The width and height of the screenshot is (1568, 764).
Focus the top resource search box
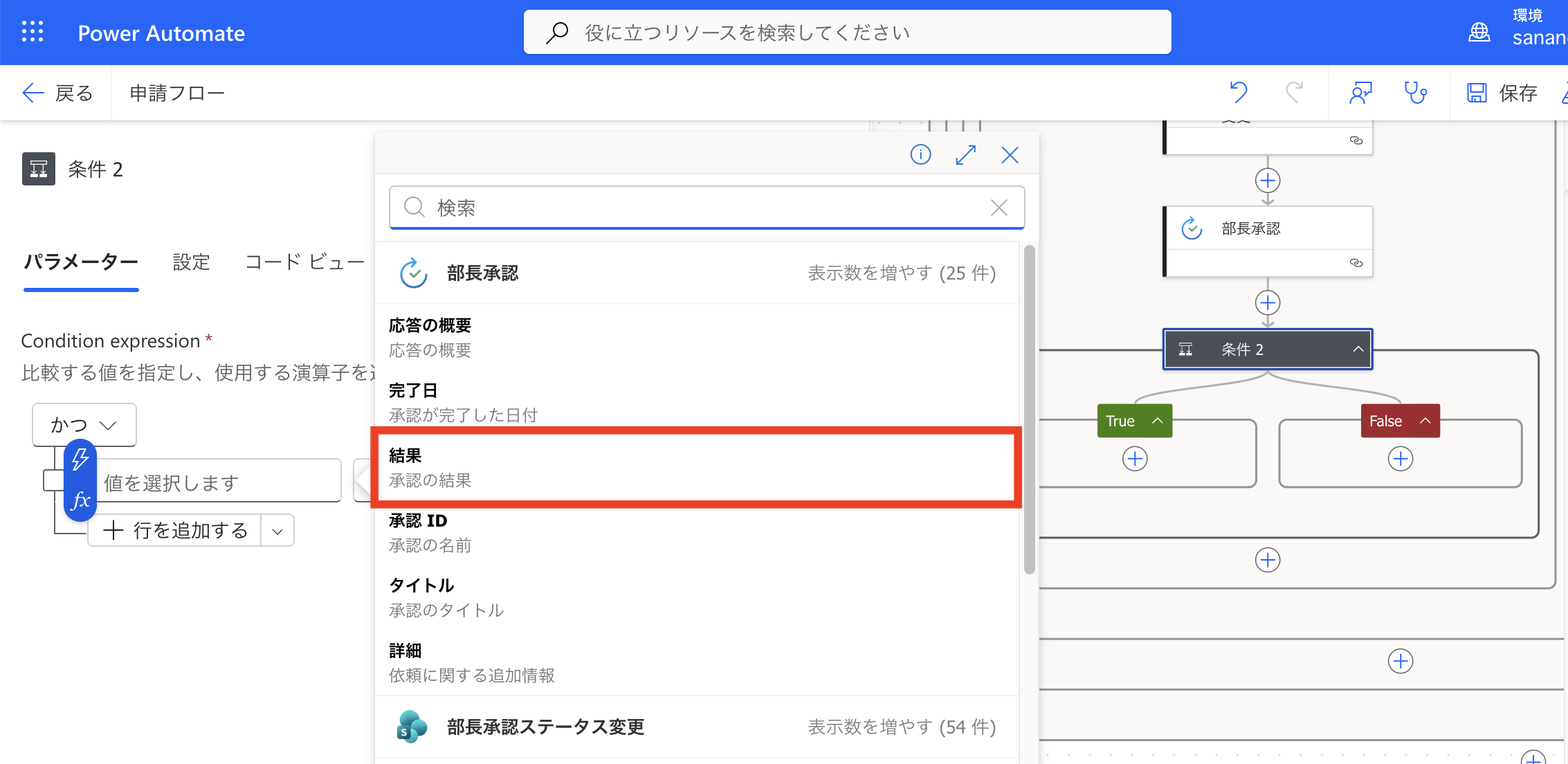[x=847, y=32]
